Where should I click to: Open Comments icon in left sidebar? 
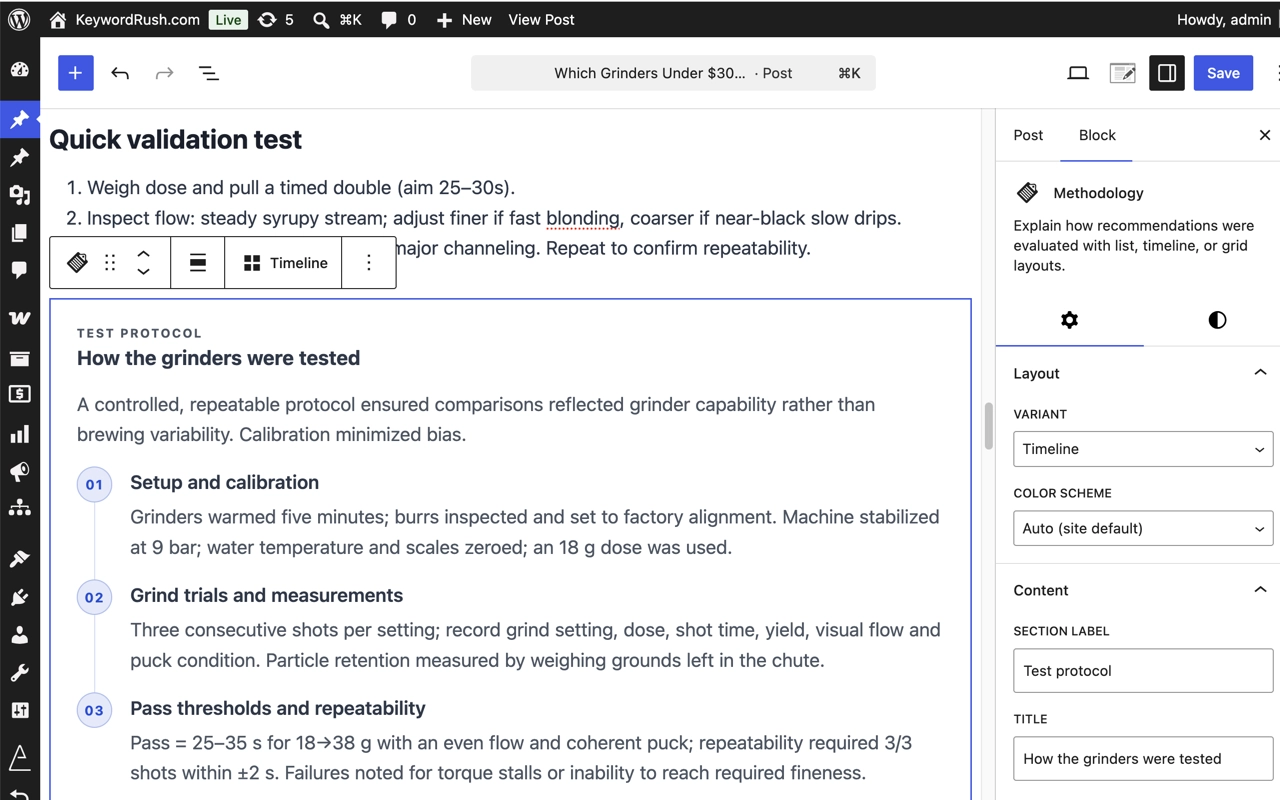[x=19, y=270]
